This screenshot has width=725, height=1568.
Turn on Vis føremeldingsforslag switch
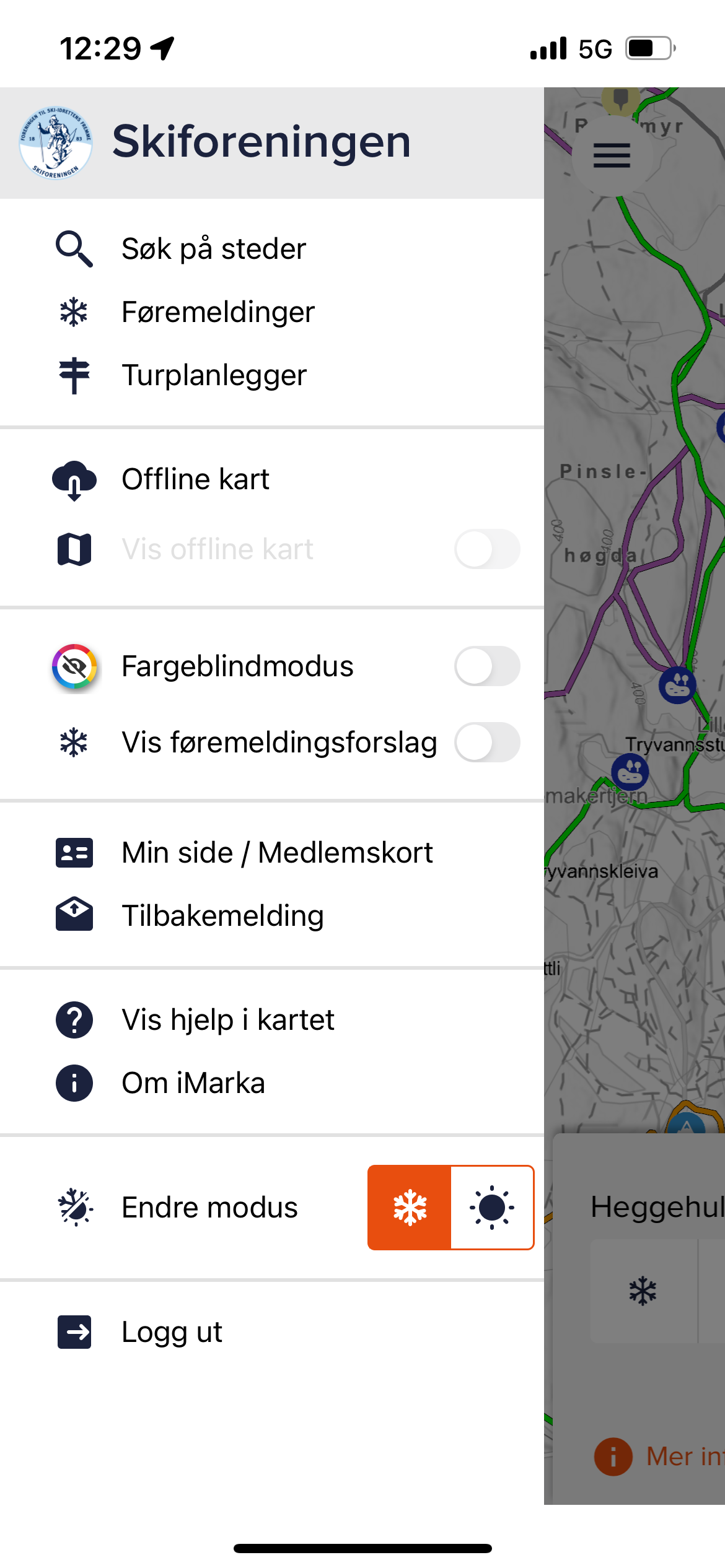[487, 743]
